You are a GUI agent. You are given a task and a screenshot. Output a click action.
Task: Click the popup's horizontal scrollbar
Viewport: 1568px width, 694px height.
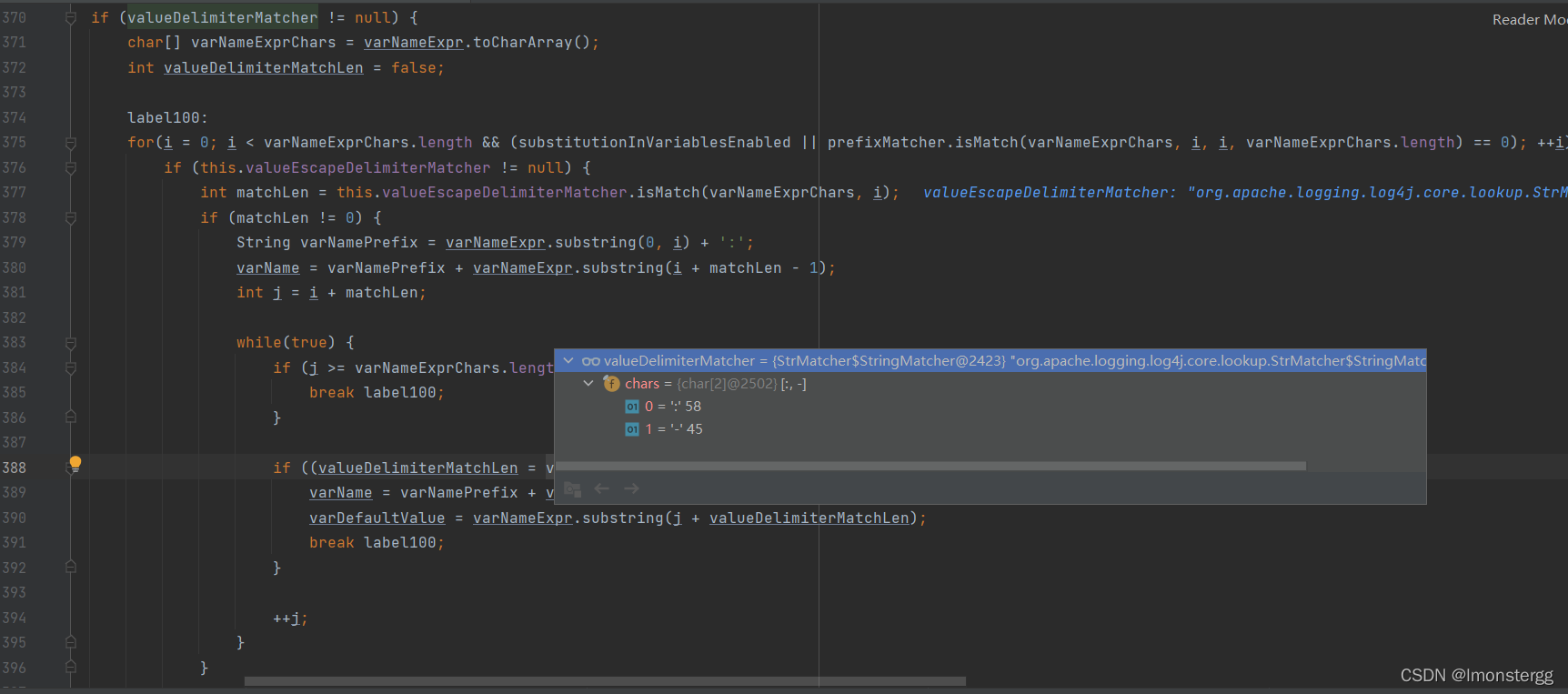coord(930,466)
